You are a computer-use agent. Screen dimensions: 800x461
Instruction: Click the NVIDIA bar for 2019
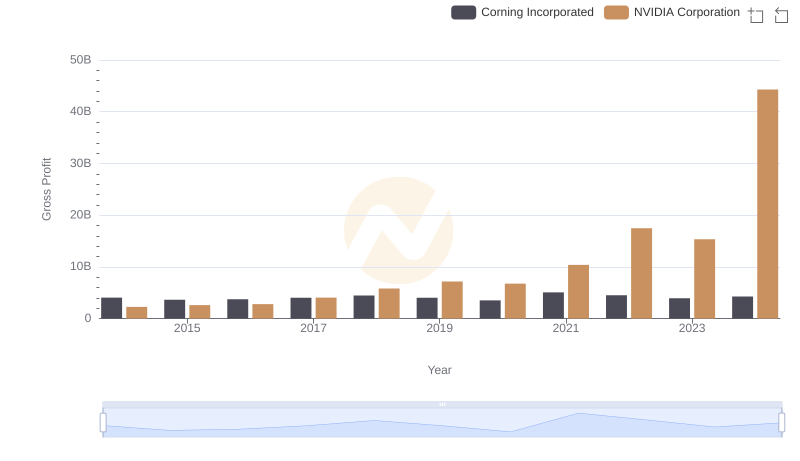pos(452,300)
